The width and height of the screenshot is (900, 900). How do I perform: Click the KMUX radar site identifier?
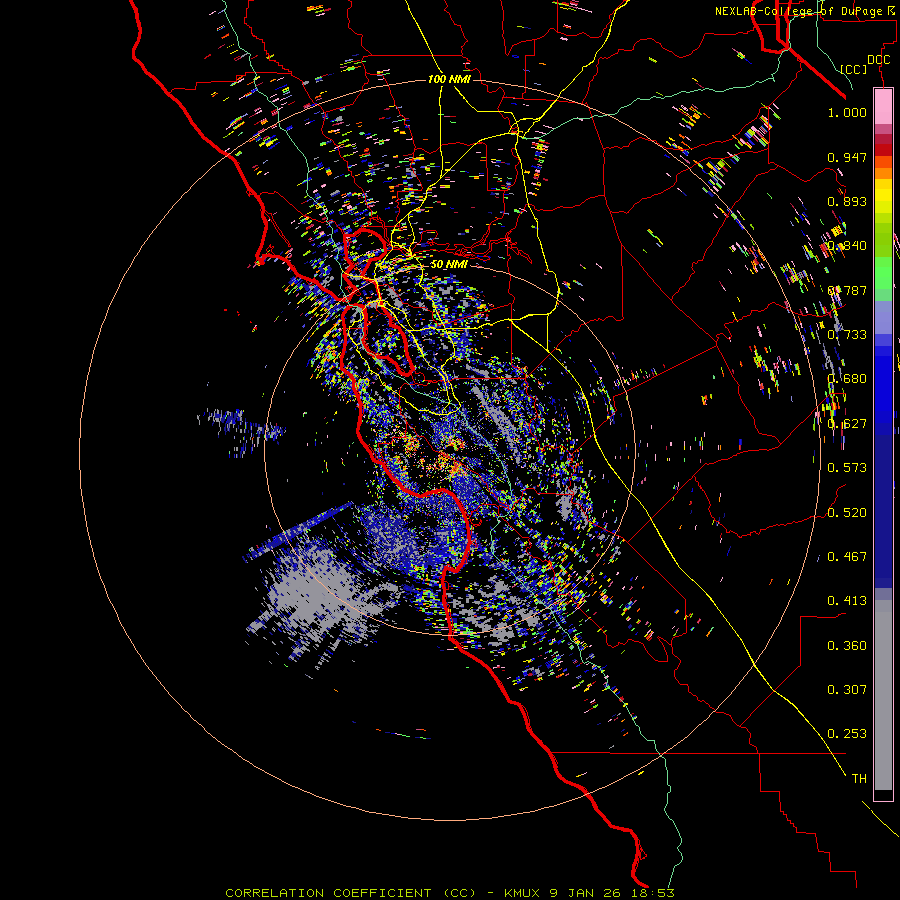523,893
